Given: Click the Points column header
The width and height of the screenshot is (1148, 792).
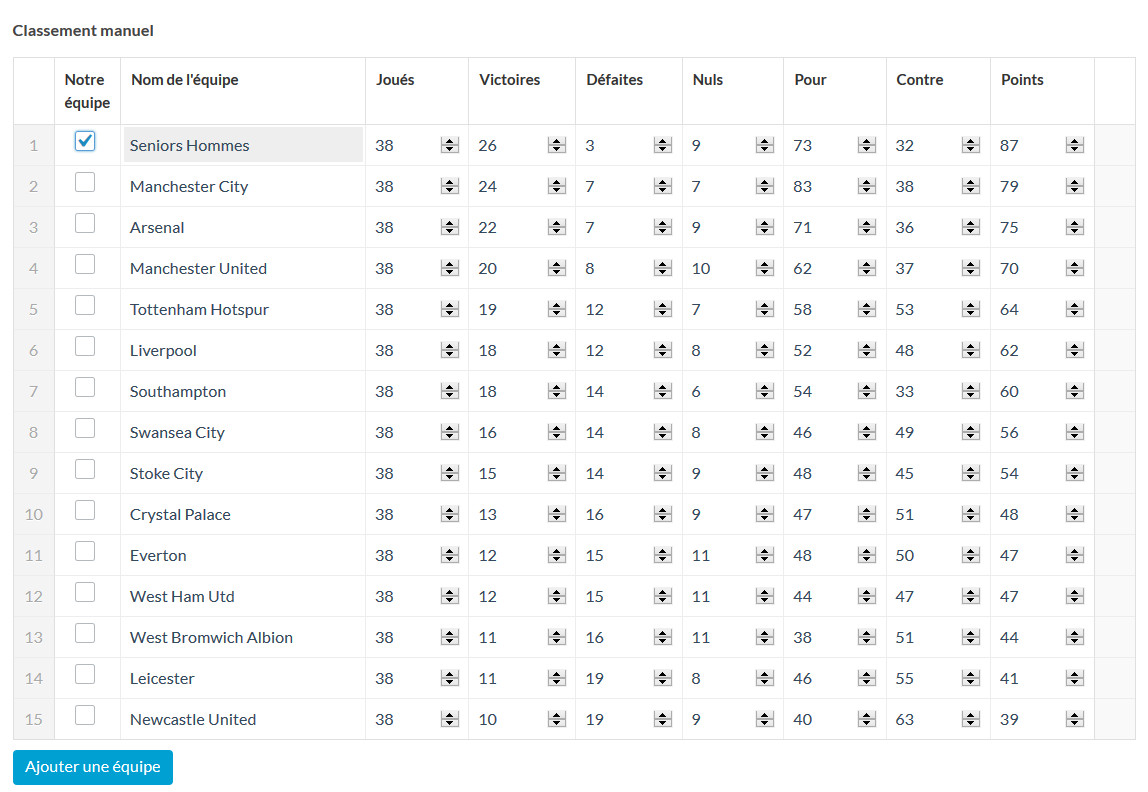Looking at the screenshot, I should tap(1022, 80).
